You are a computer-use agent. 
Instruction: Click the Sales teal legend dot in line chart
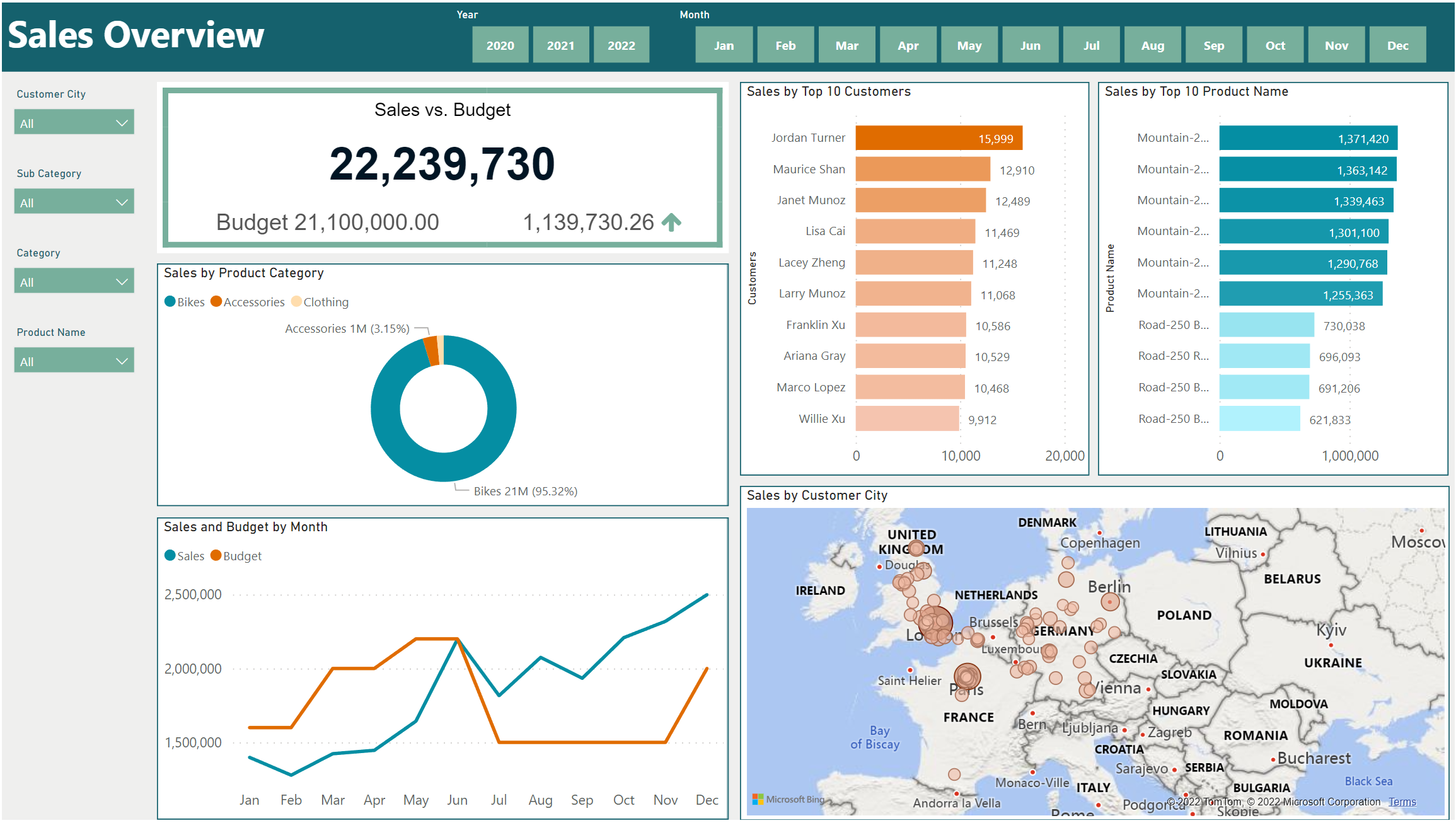click(168, 555)
